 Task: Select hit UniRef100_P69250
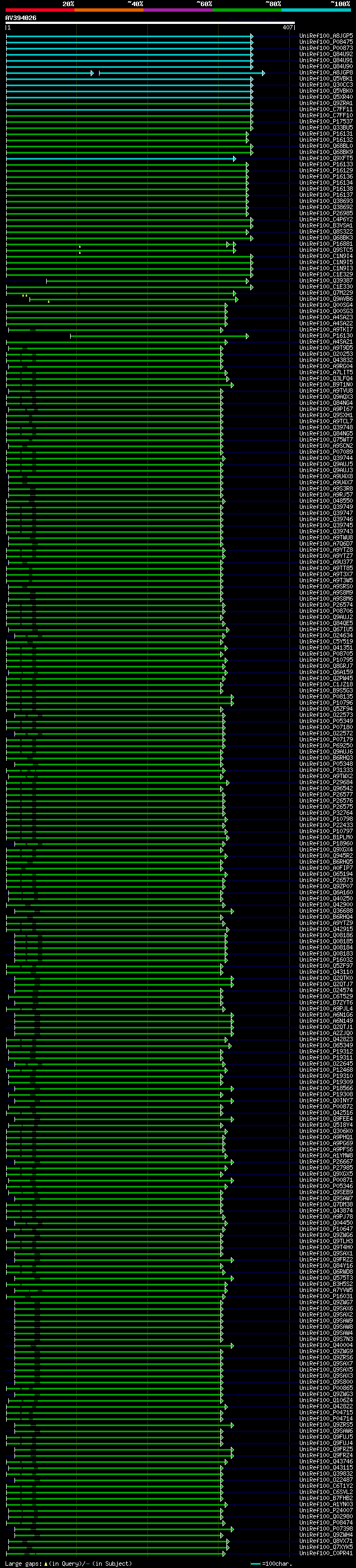(326, 745)
